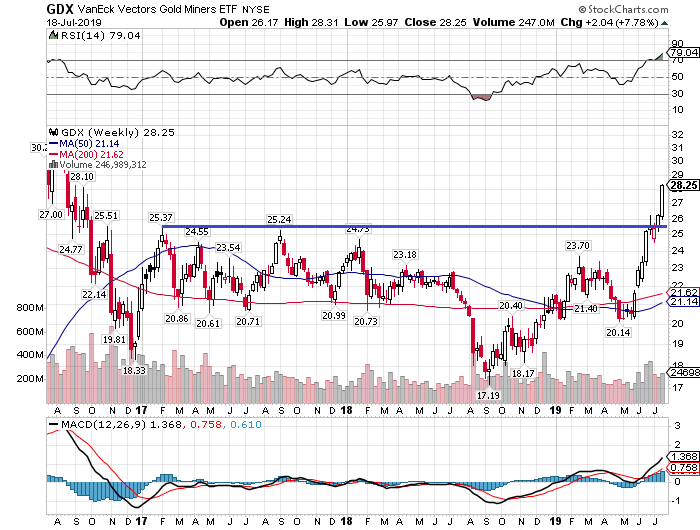This screenshot has width=700, height=530.
Task: Click the 27.00 price annotation
Action: 51,215
